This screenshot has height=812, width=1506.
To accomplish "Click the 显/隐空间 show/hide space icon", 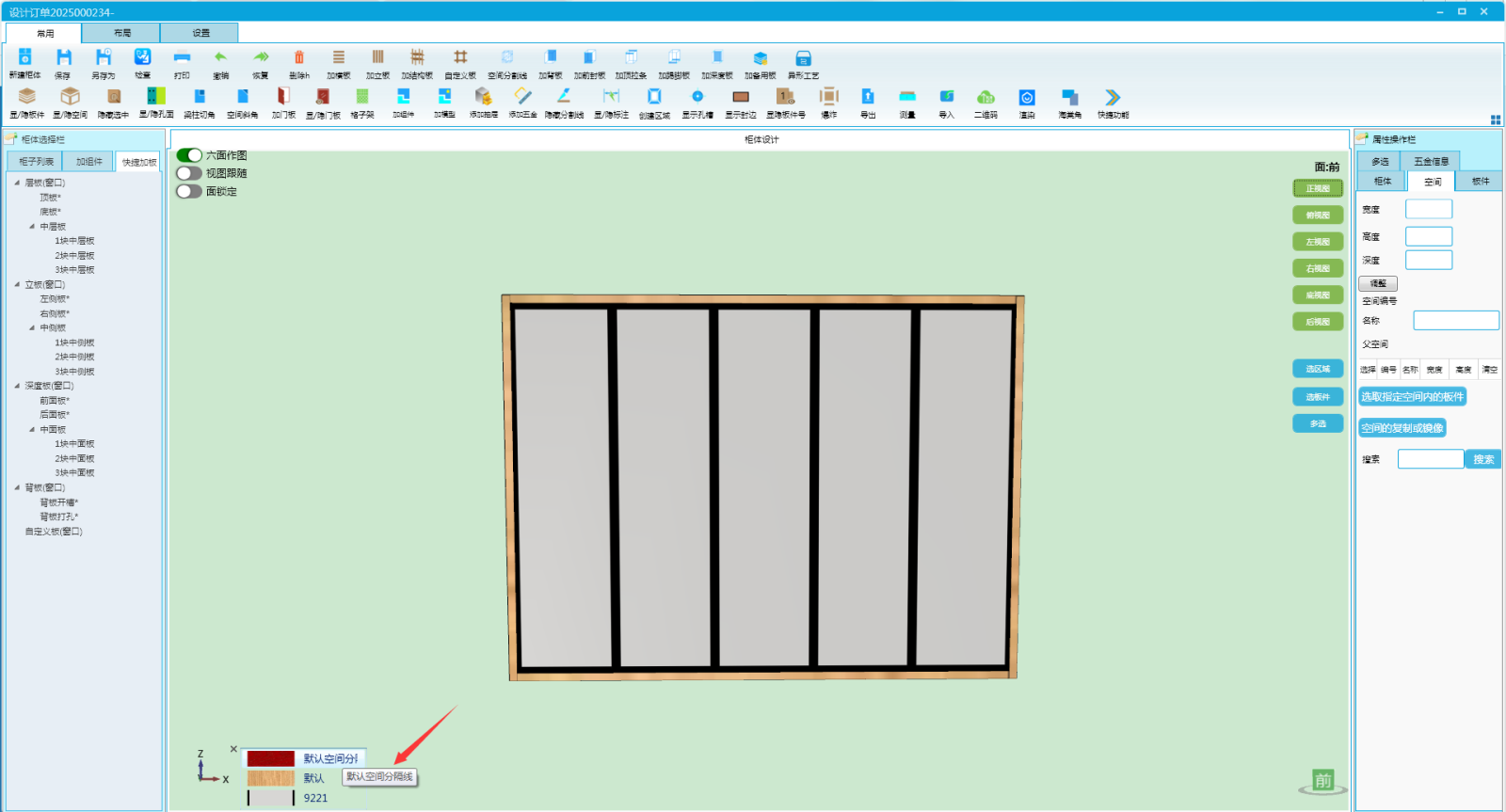I will pos(70,97).
